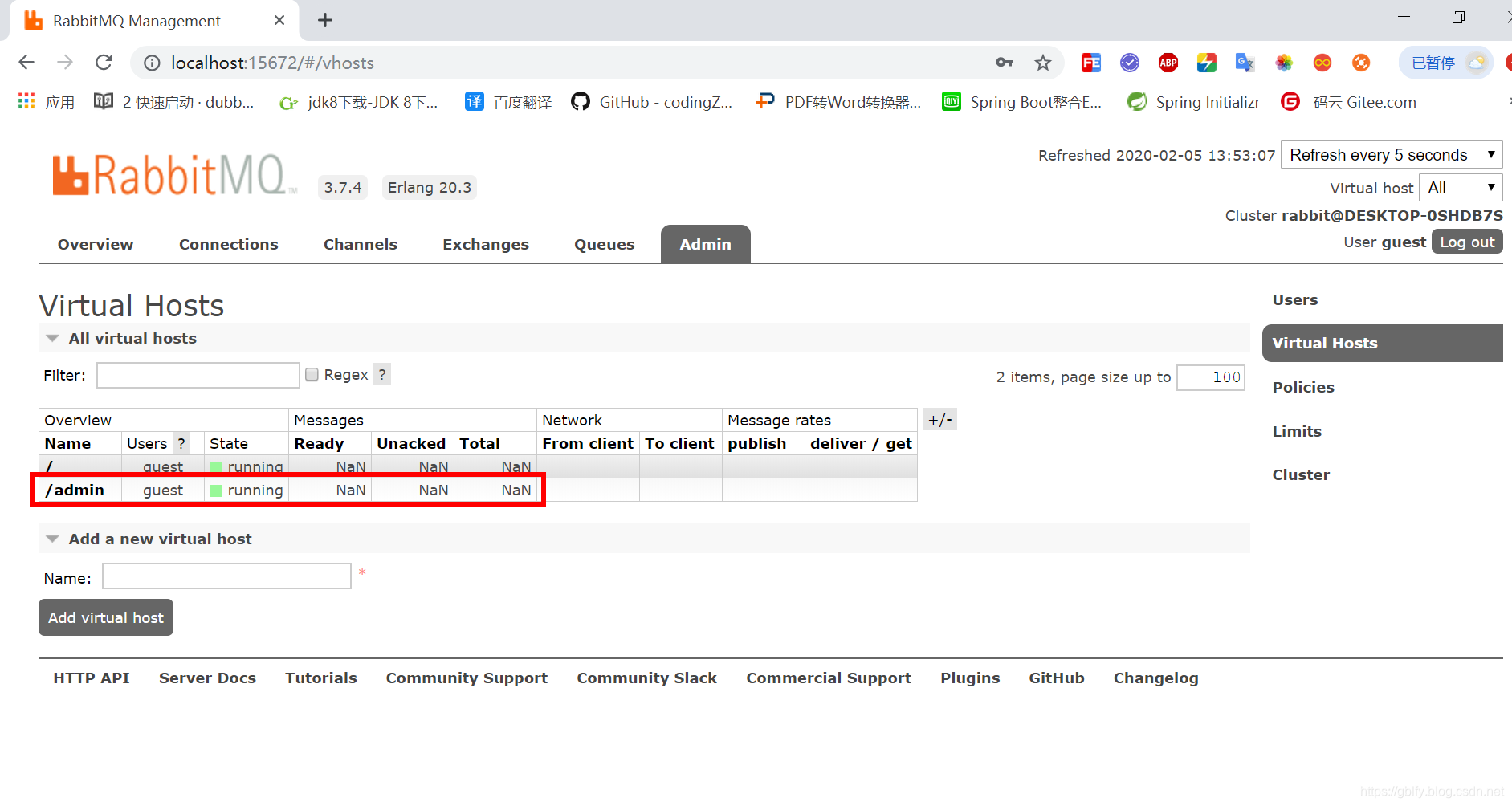Open Policies in the admin sidebar
Image resolution: width=1512 pixels, height=806 pixels.
point(1303,387)
